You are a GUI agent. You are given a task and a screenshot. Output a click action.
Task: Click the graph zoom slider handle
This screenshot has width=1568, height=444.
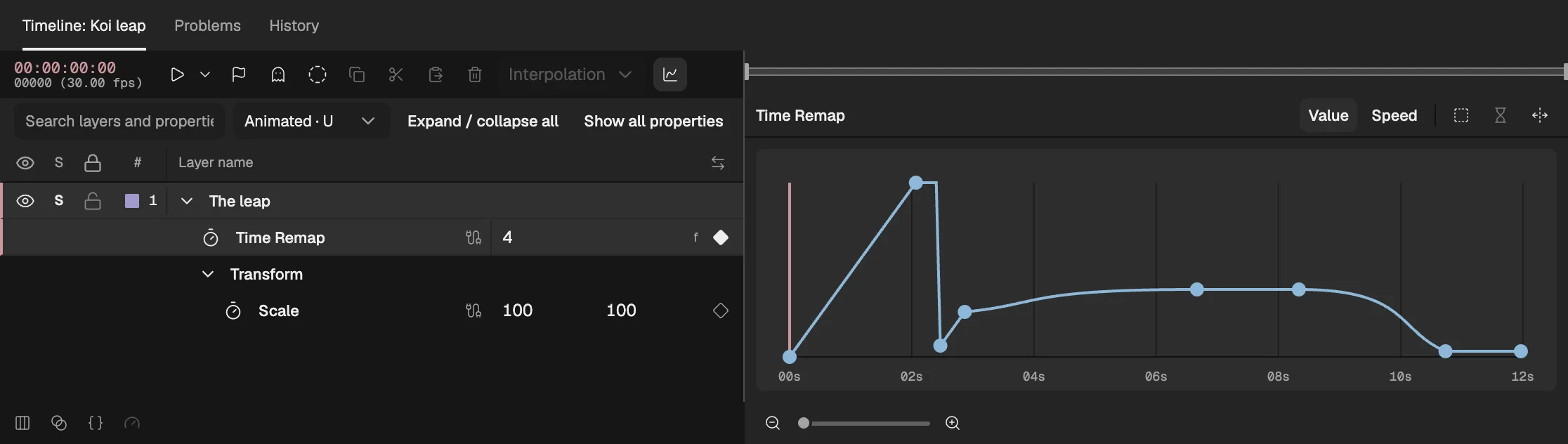pos(804,423)
